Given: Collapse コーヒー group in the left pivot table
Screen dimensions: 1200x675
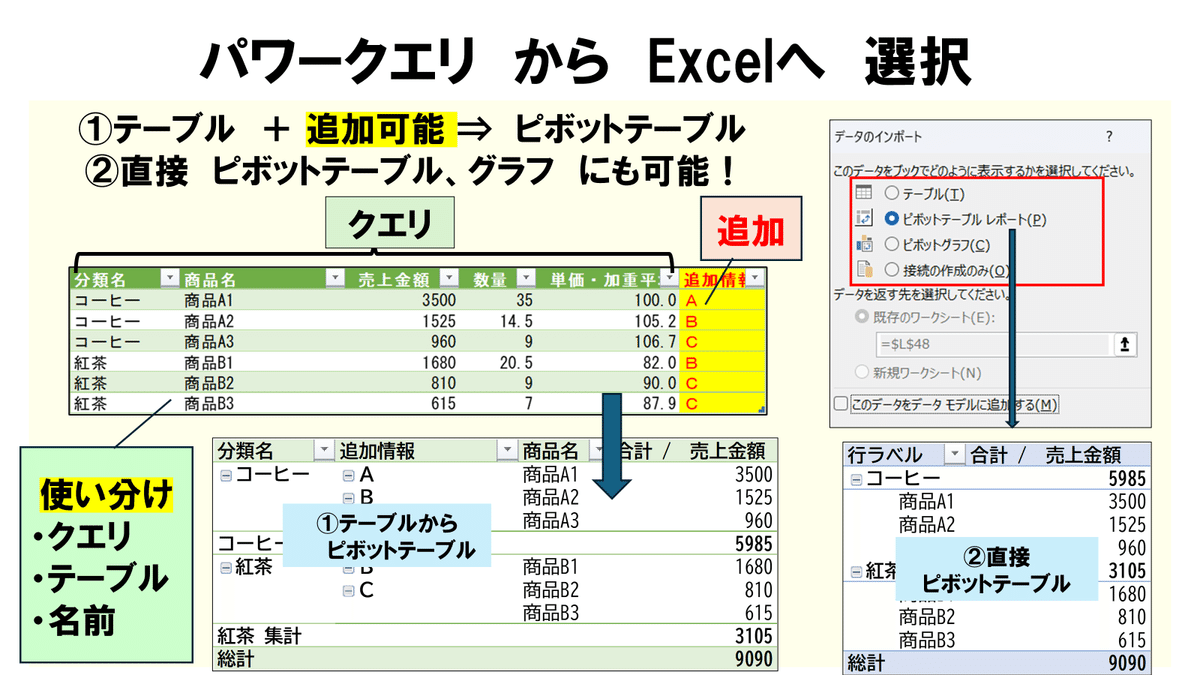Looking at the screenshot, I should [x=226, y=474].
